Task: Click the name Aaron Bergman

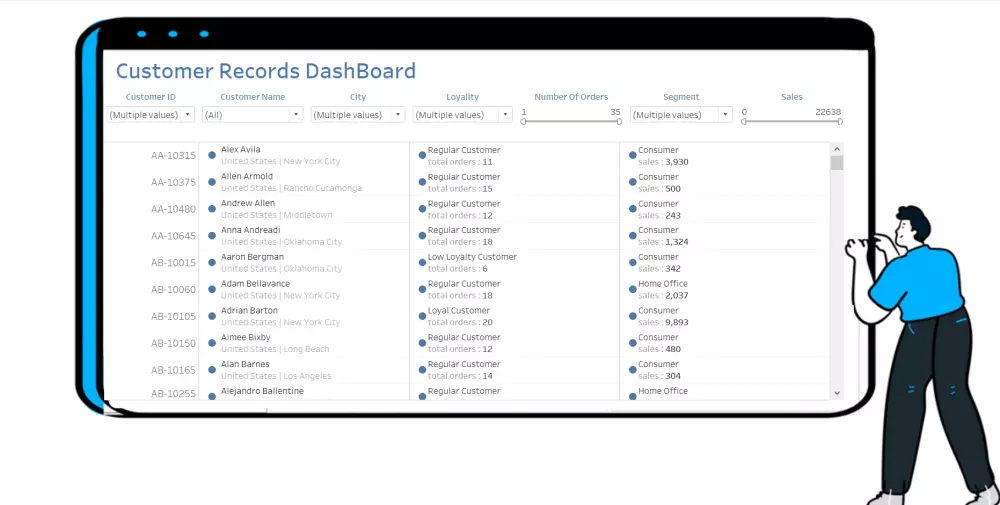Action: coord(253,256)
